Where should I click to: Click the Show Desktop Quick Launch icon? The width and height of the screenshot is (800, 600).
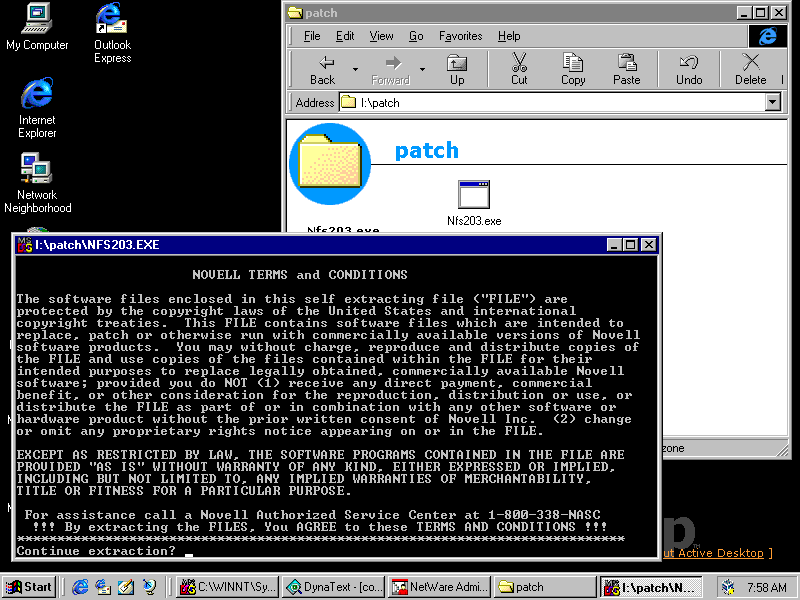point(126,587)
